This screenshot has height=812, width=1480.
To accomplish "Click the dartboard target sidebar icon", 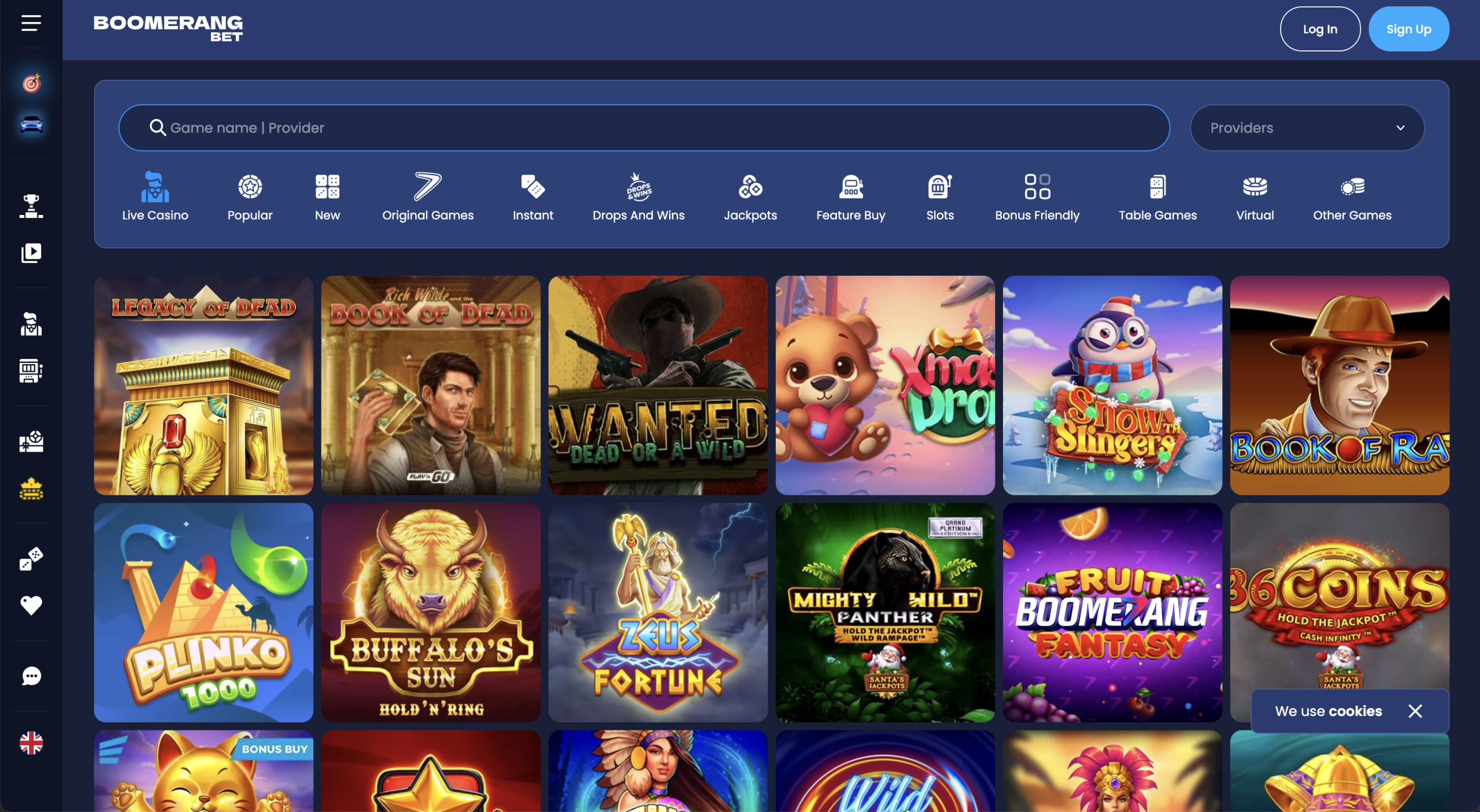I will tap(31, 83).
